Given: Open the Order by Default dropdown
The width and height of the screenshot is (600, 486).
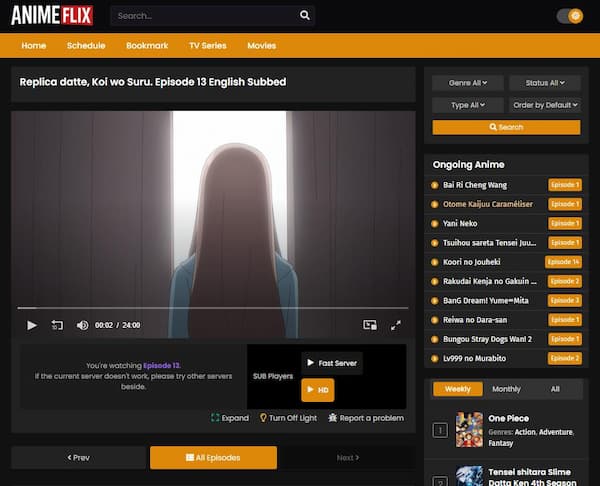Looking at the screenshot, I should [x=545, y=105].
